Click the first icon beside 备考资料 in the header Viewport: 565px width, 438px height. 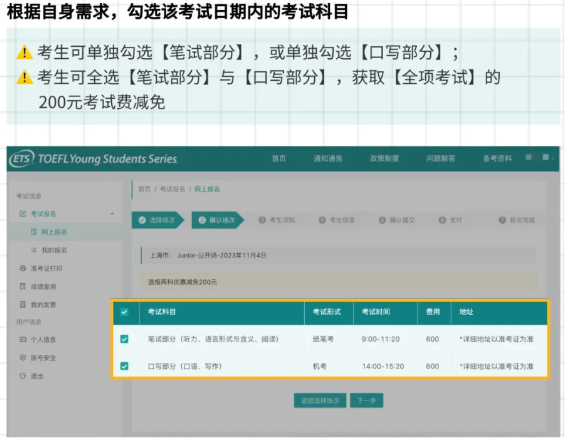[x=529, y=157]
